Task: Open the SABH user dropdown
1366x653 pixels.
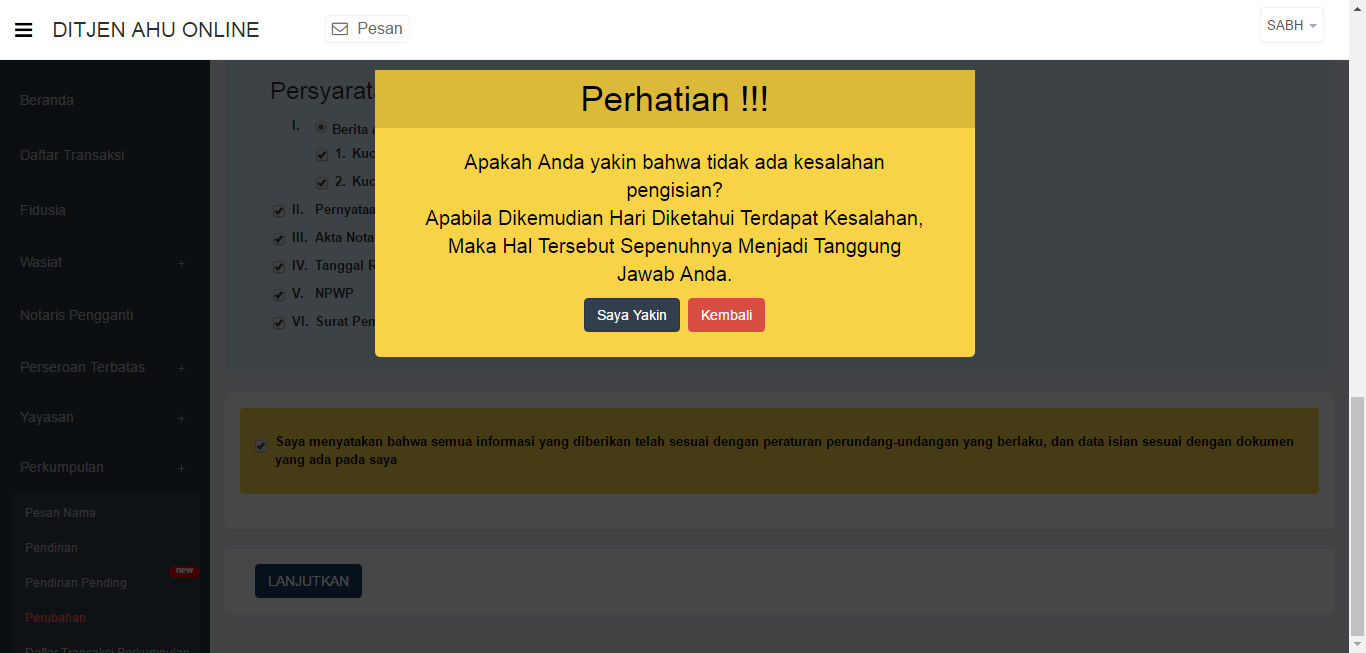Action: pyautogui.click(x=1291, y=26)
